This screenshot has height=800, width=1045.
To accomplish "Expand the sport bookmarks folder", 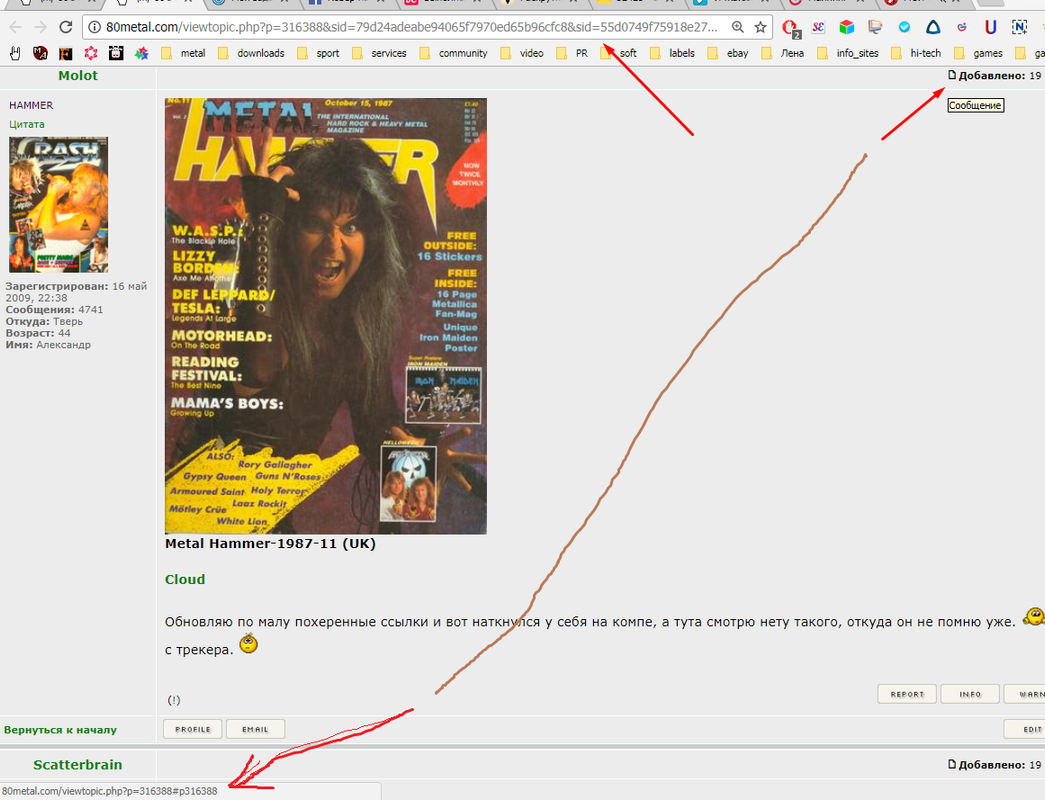I will 318,53.
